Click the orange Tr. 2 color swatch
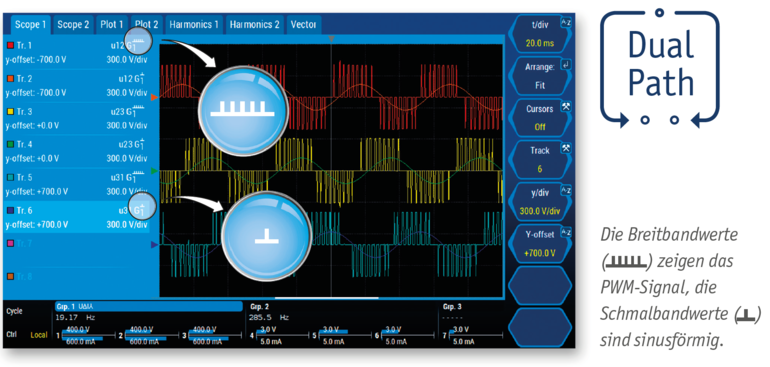Viewport: 770px width, 367px height. [x=10, y=79]
